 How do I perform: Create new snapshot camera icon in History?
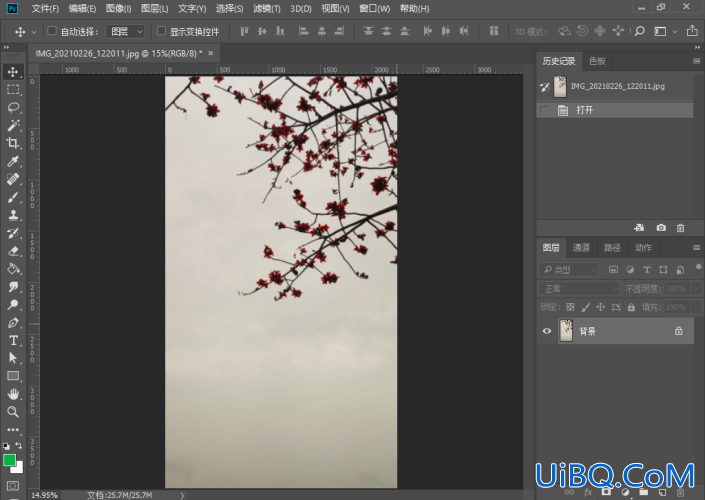[x=661, y=228]
